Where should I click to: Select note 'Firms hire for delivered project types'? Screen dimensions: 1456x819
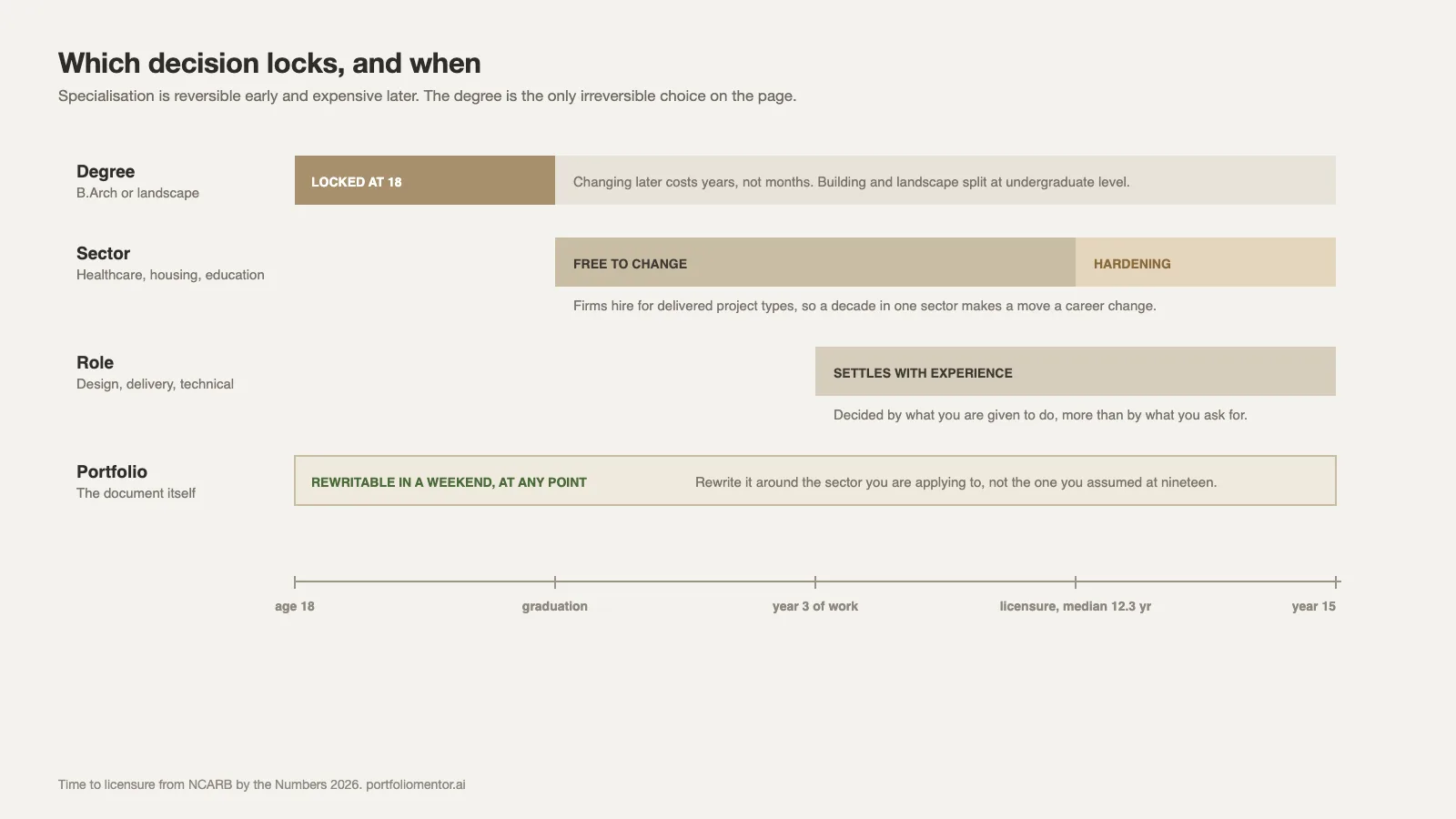(x=864, y=306)
